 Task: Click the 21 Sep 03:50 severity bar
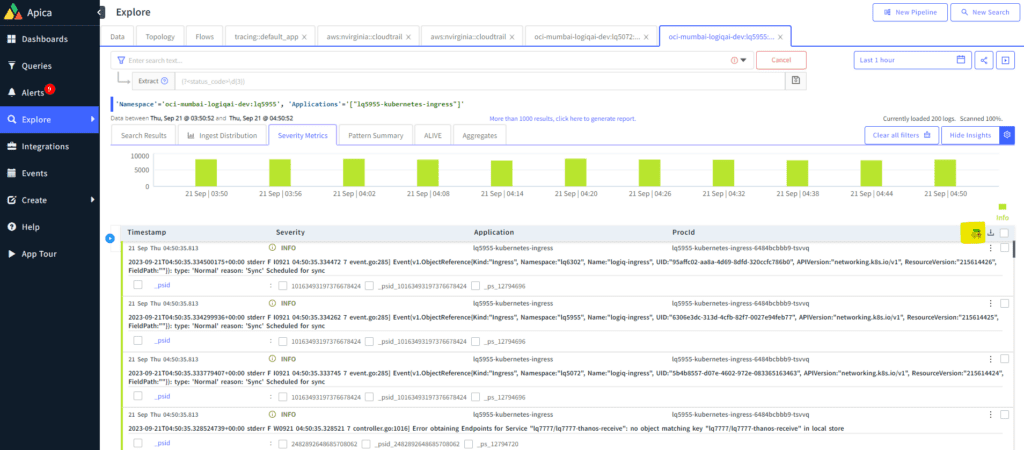click(206, 172)
